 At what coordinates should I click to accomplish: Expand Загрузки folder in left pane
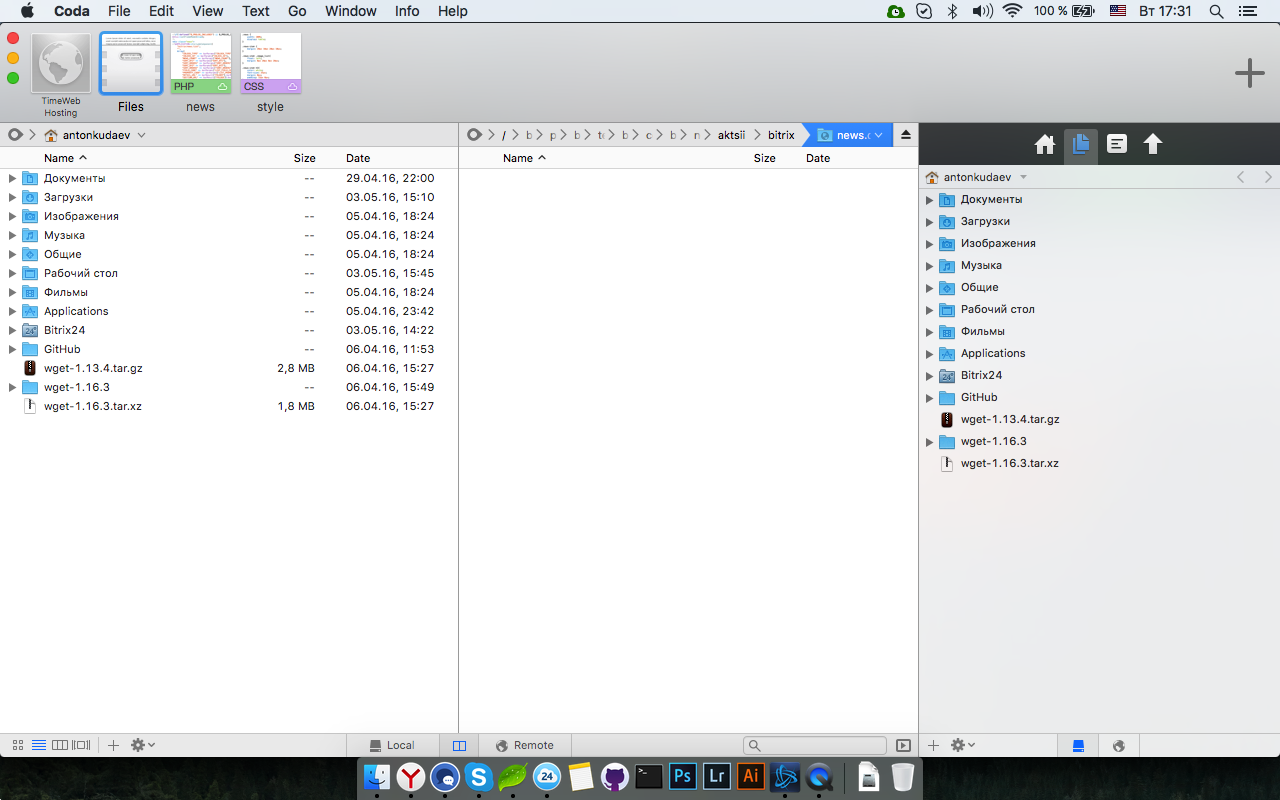click(x=12, y=197)
